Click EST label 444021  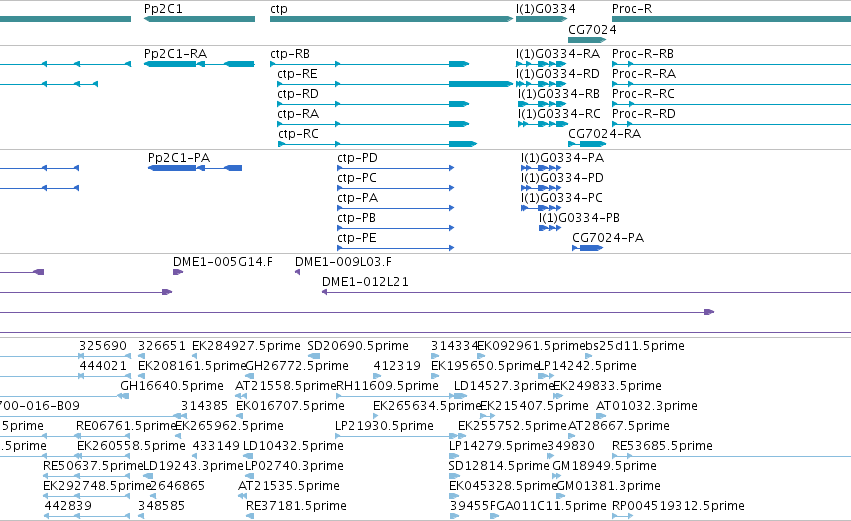103,366
